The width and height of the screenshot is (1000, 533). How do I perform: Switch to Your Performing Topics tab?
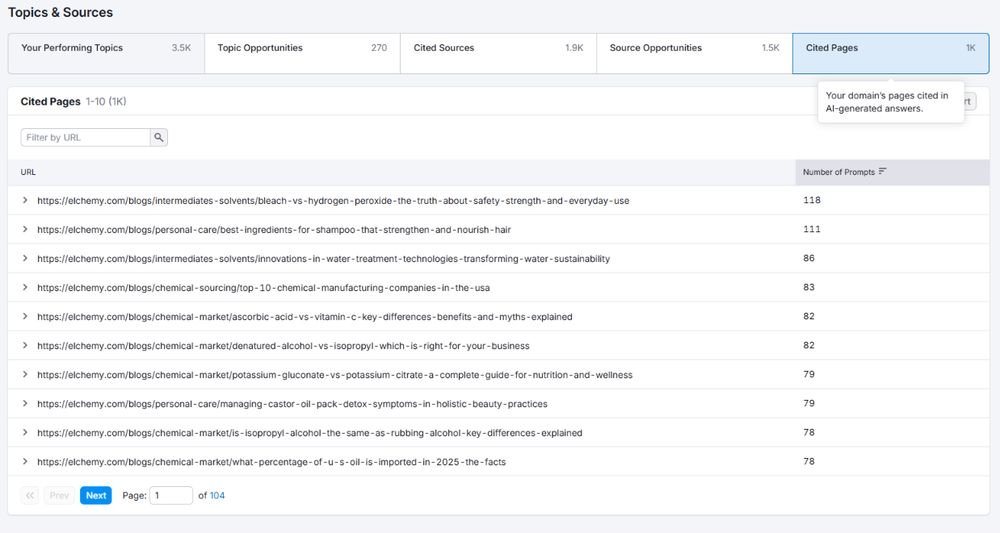point(106,54)
